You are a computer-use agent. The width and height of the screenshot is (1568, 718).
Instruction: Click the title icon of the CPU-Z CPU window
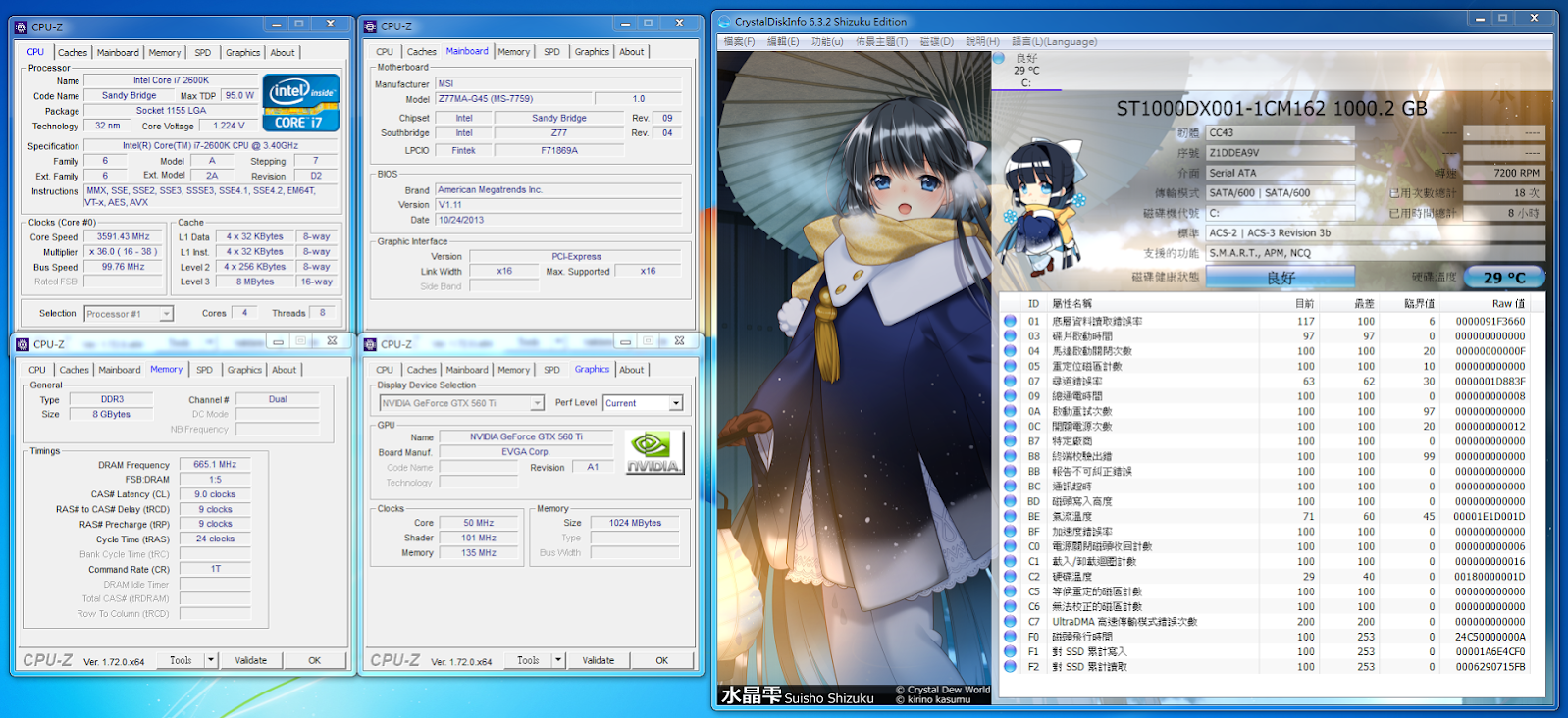22,27
